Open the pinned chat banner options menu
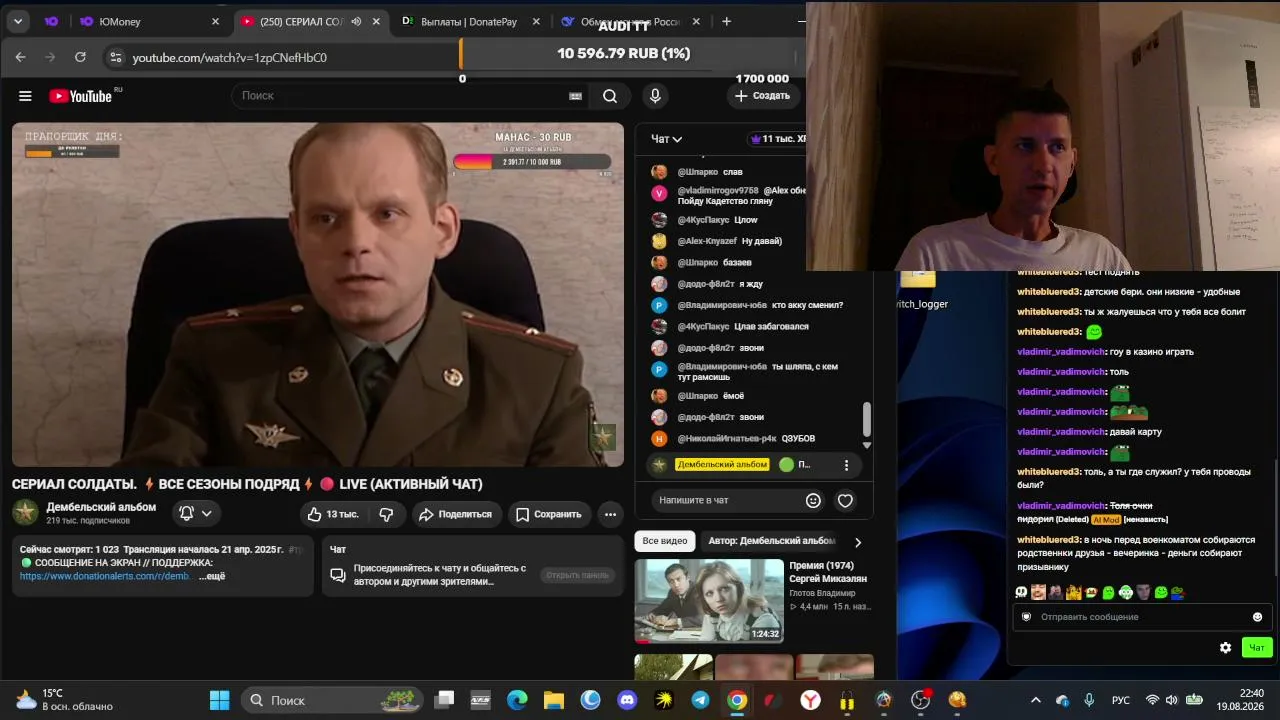The width and height of the screenshot is (1280, 720). pyautogui.click(x=846, y=465)
